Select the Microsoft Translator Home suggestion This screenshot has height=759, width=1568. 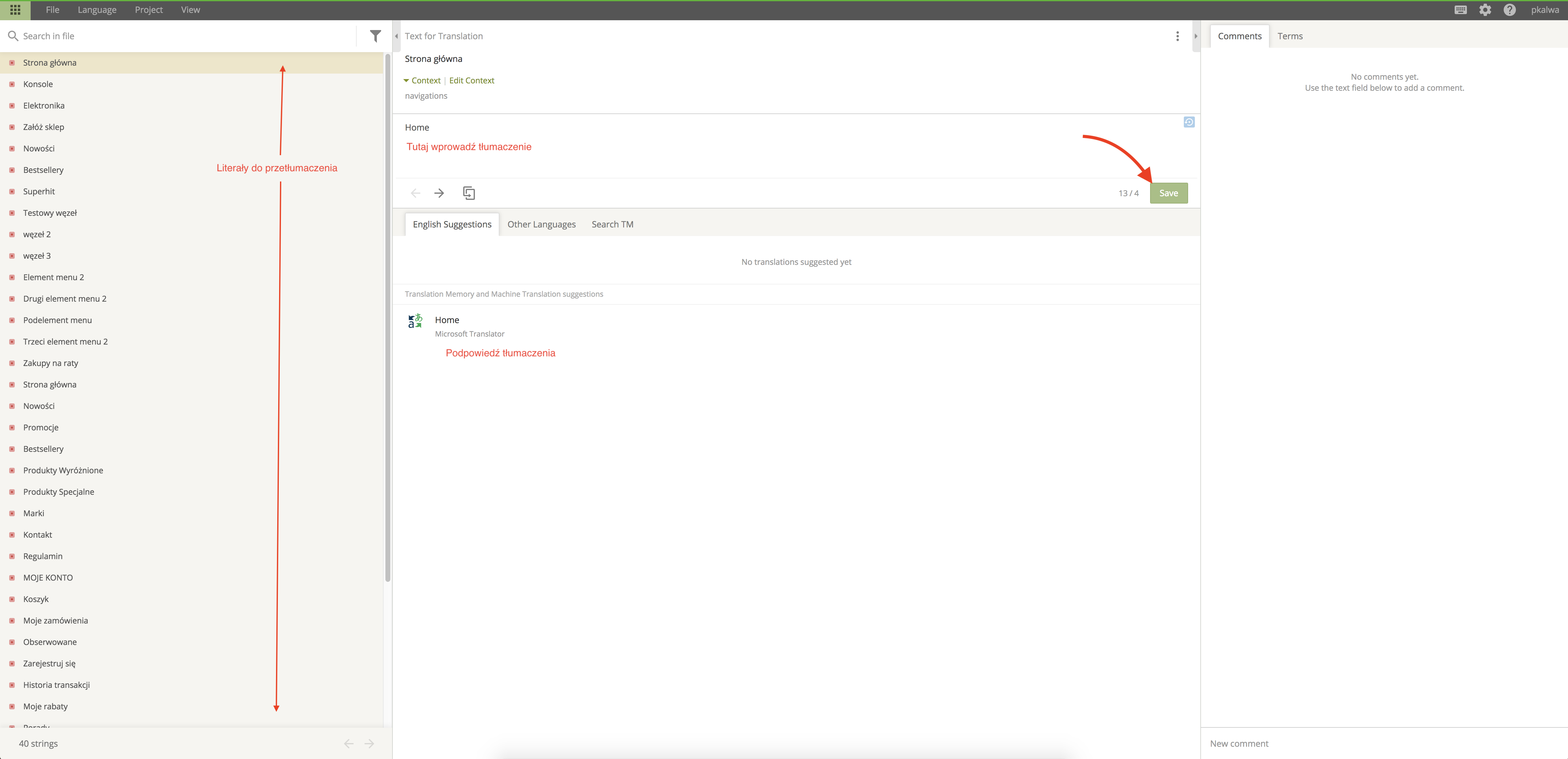pos(447,320)
